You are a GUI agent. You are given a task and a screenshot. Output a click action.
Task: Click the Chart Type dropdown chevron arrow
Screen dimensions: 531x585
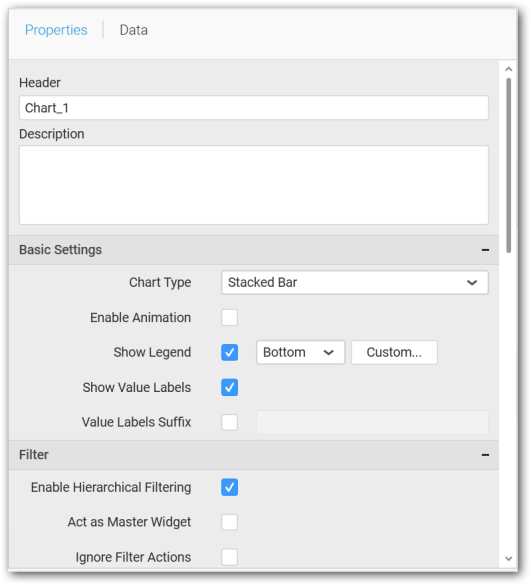tap(472, 282)
